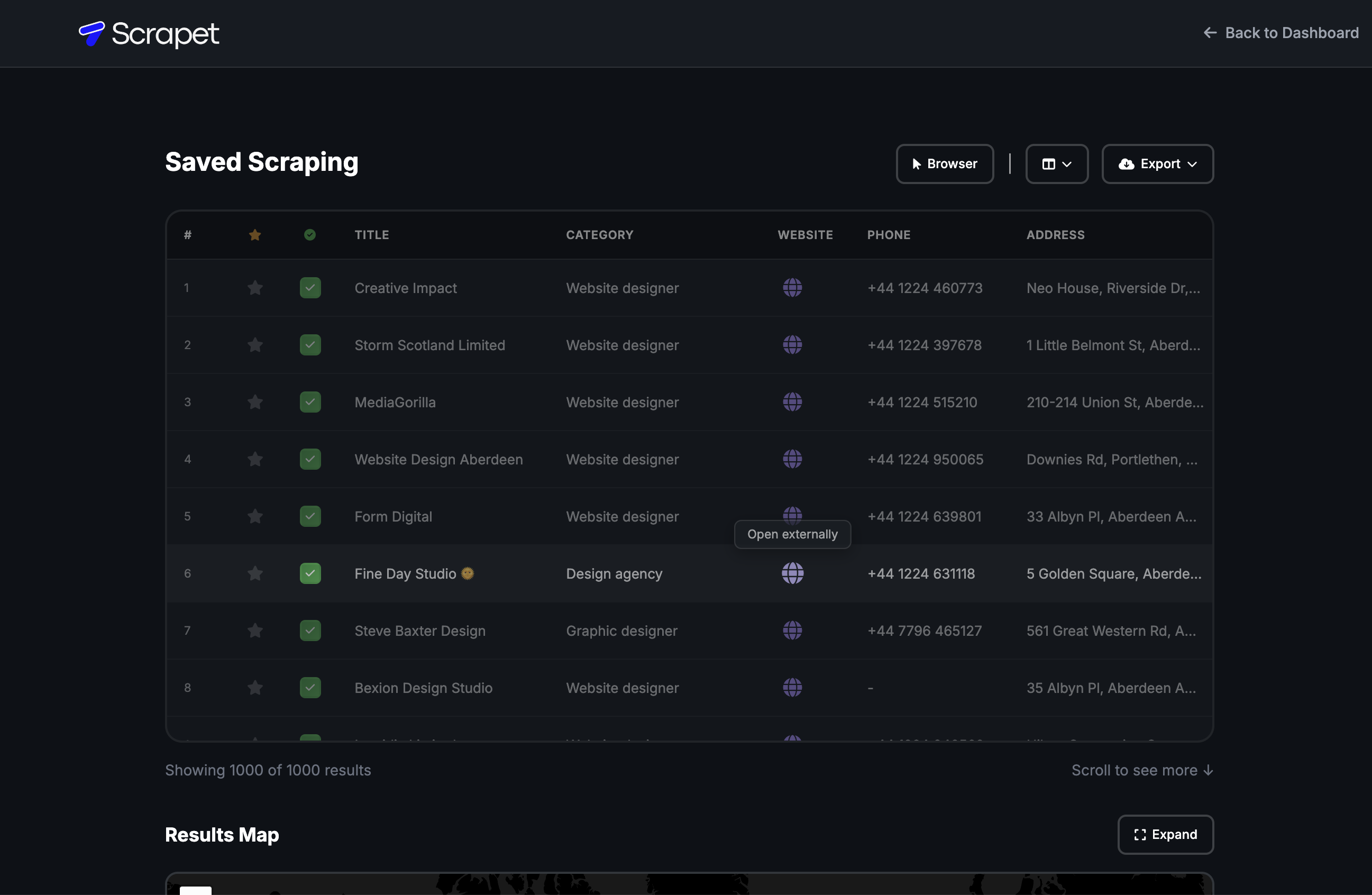Click phone number +44 1224 515210
The height and width of the screenshot is (895, 1372).
pos(922,402)
